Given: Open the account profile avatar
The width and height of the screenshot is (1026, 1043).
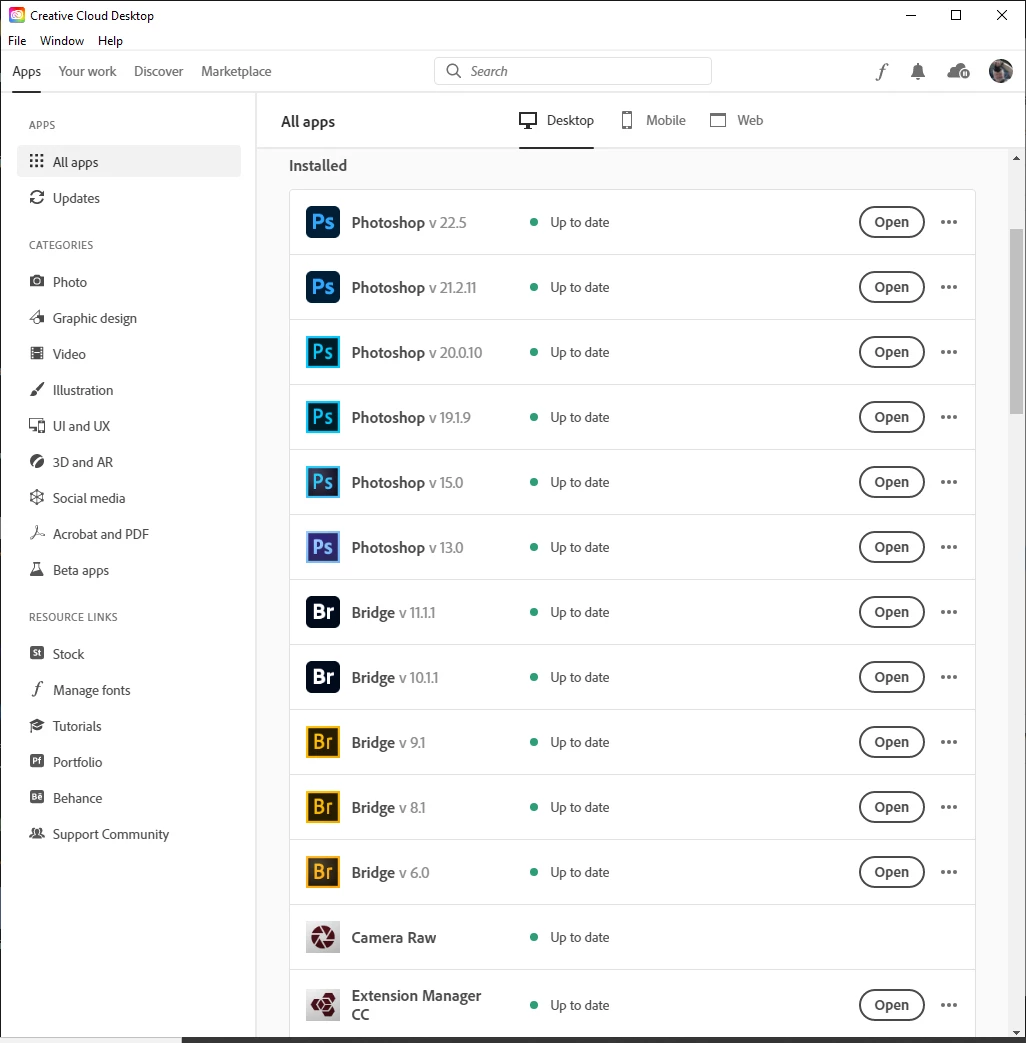Looking at the screenshot, I should (1001, 71).
